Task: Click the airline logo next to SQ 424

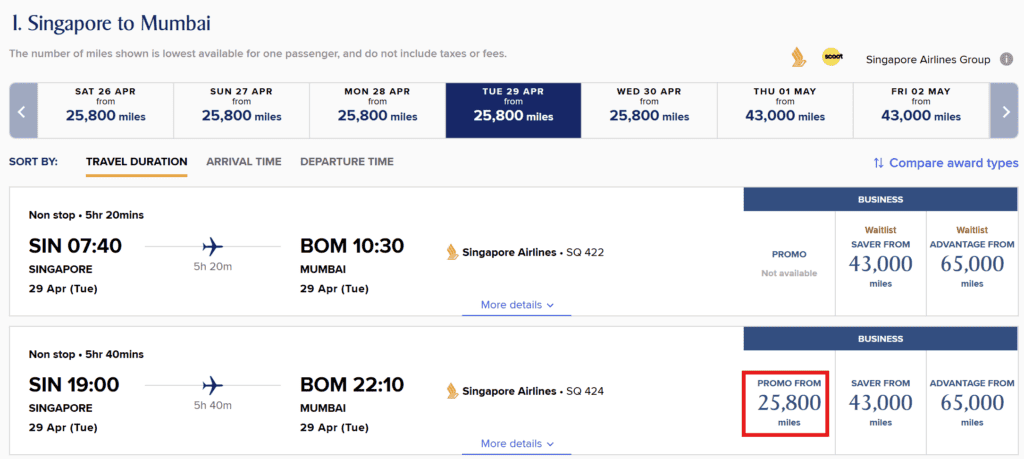Action: pos(452,391)
